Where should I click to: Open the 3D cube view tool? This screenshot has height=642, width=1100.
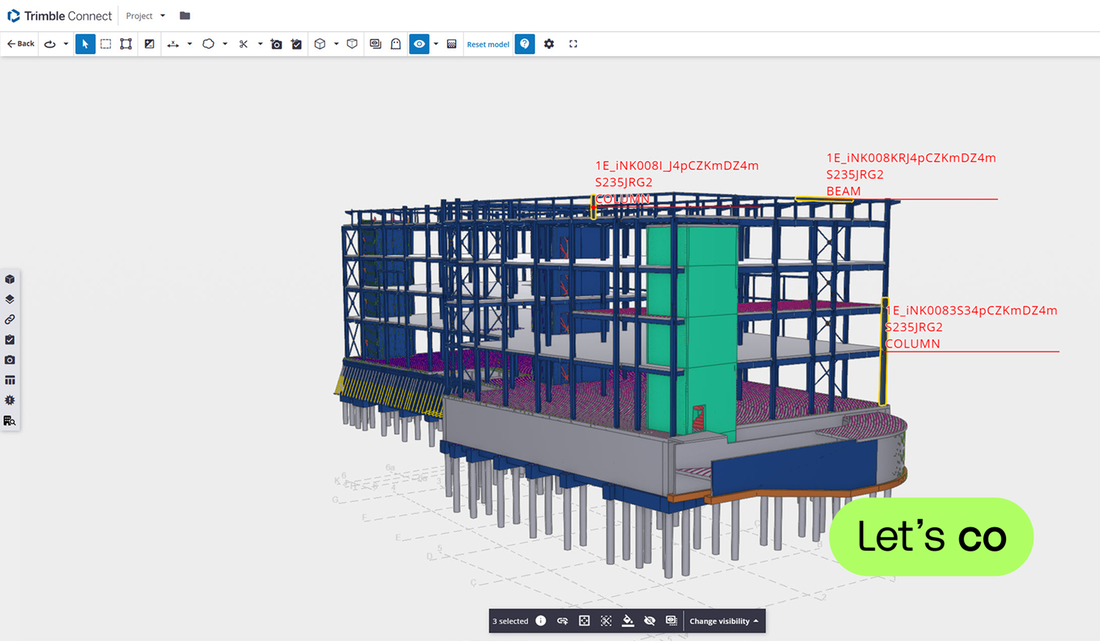click(x=320, y=44)
